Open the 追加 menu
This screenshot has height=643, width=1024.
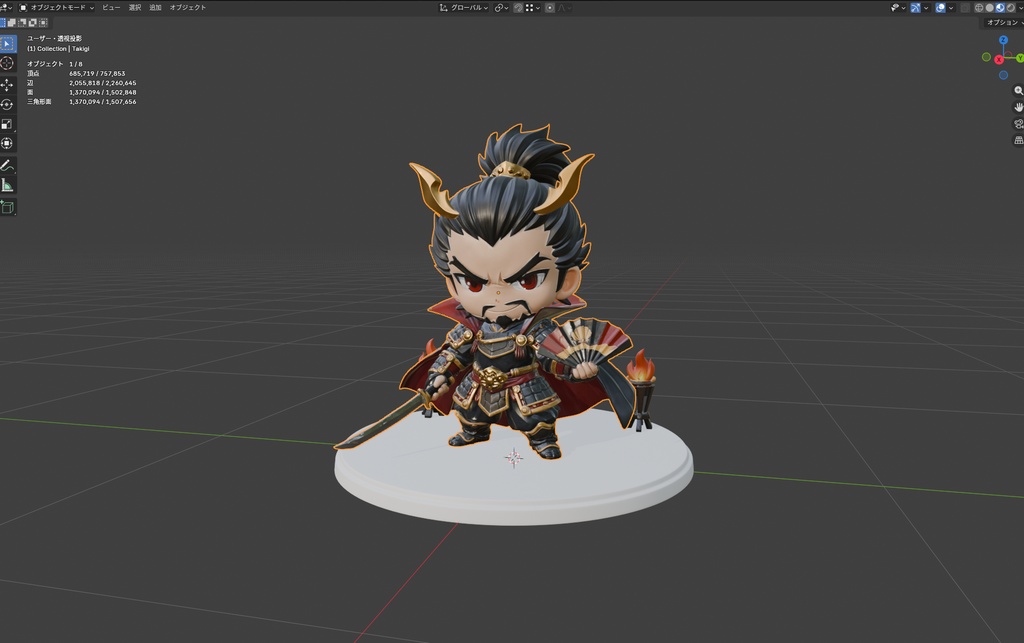pyautogui.click(x=155, y=8)
